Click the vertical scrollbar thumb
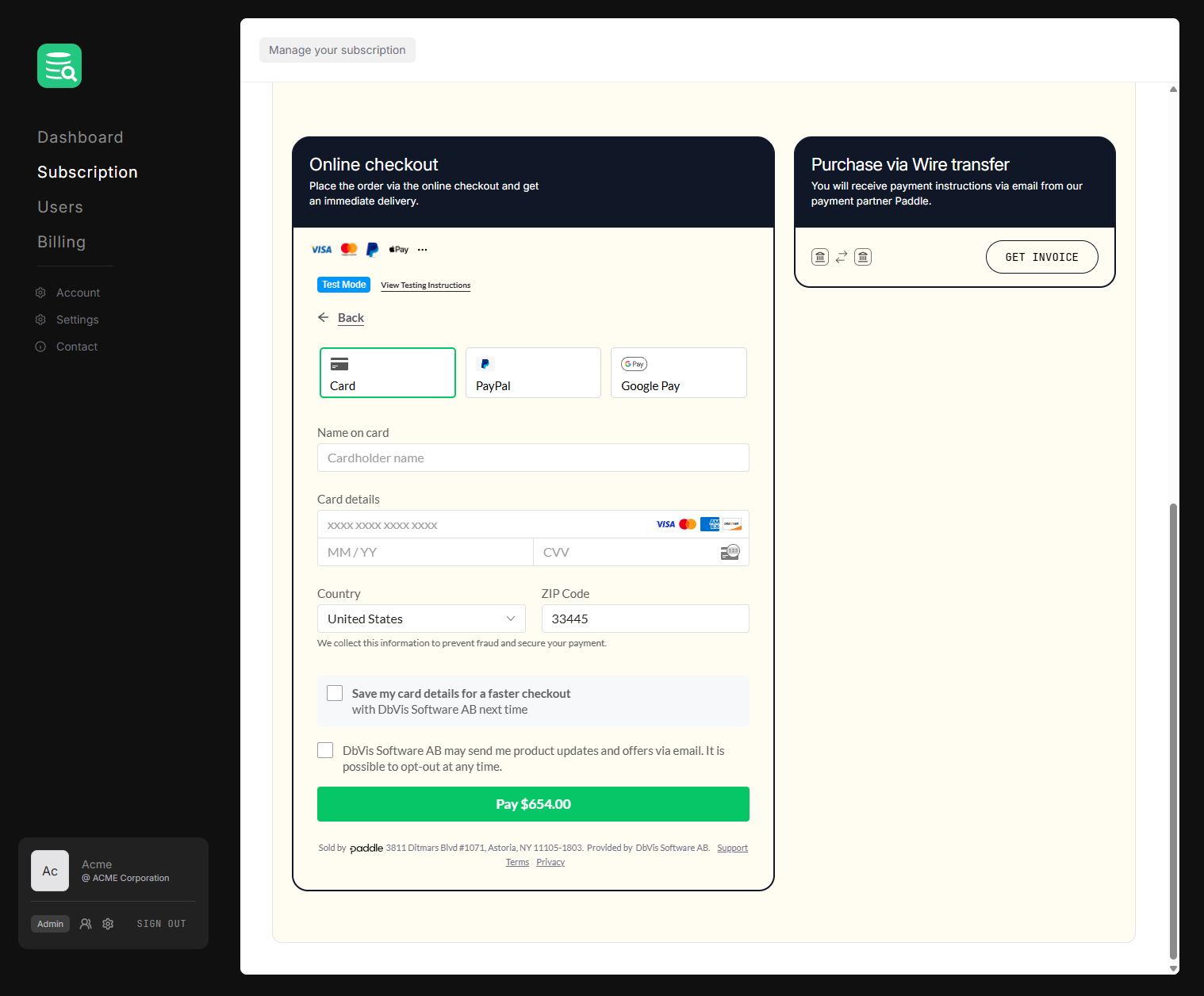Viewport: 1204px width, 996px height. pos(1173,731)
